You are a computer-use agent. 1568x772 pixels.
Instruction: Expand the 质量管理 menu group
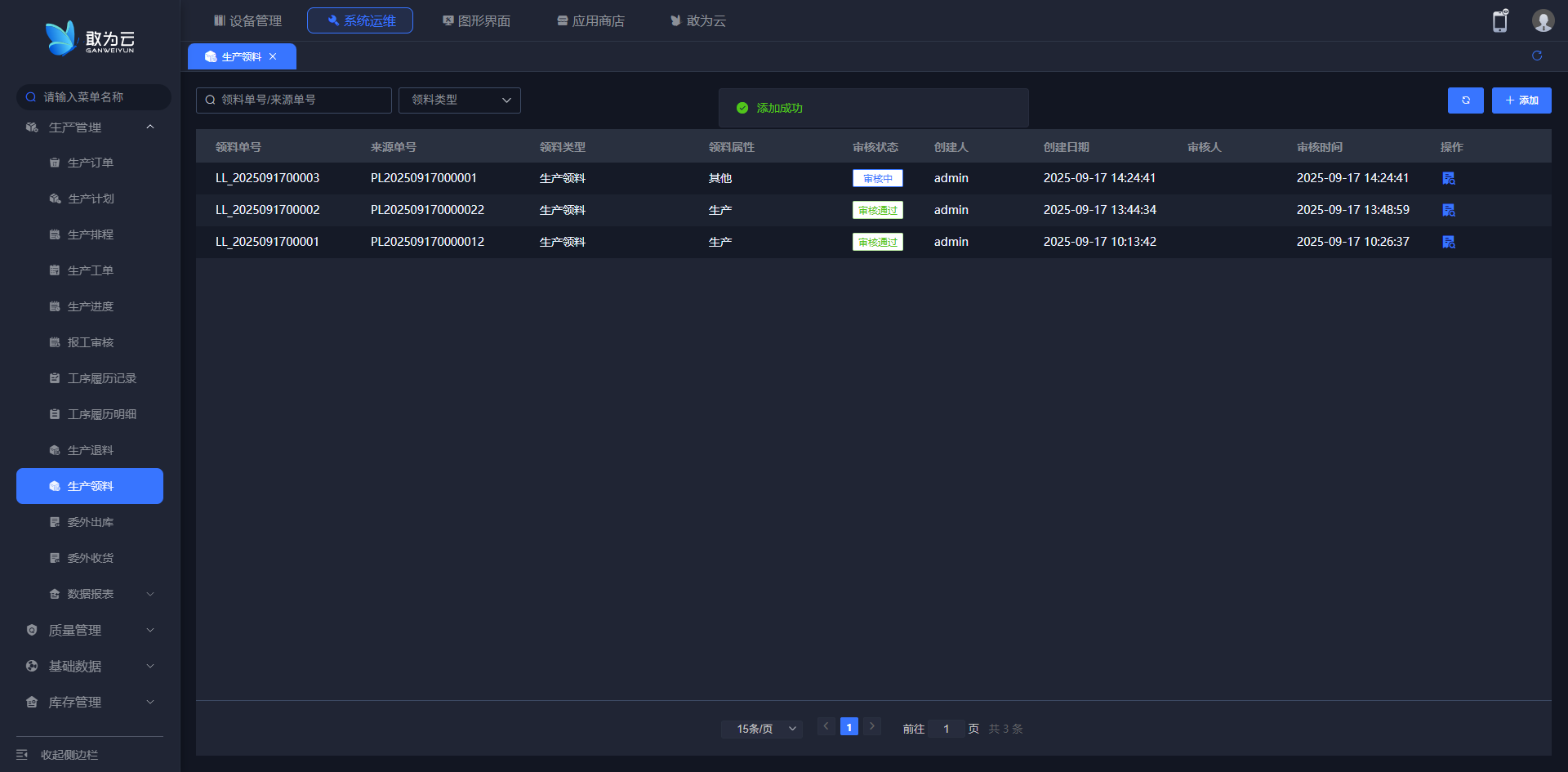pyautogui.click(x=90, y=630)
